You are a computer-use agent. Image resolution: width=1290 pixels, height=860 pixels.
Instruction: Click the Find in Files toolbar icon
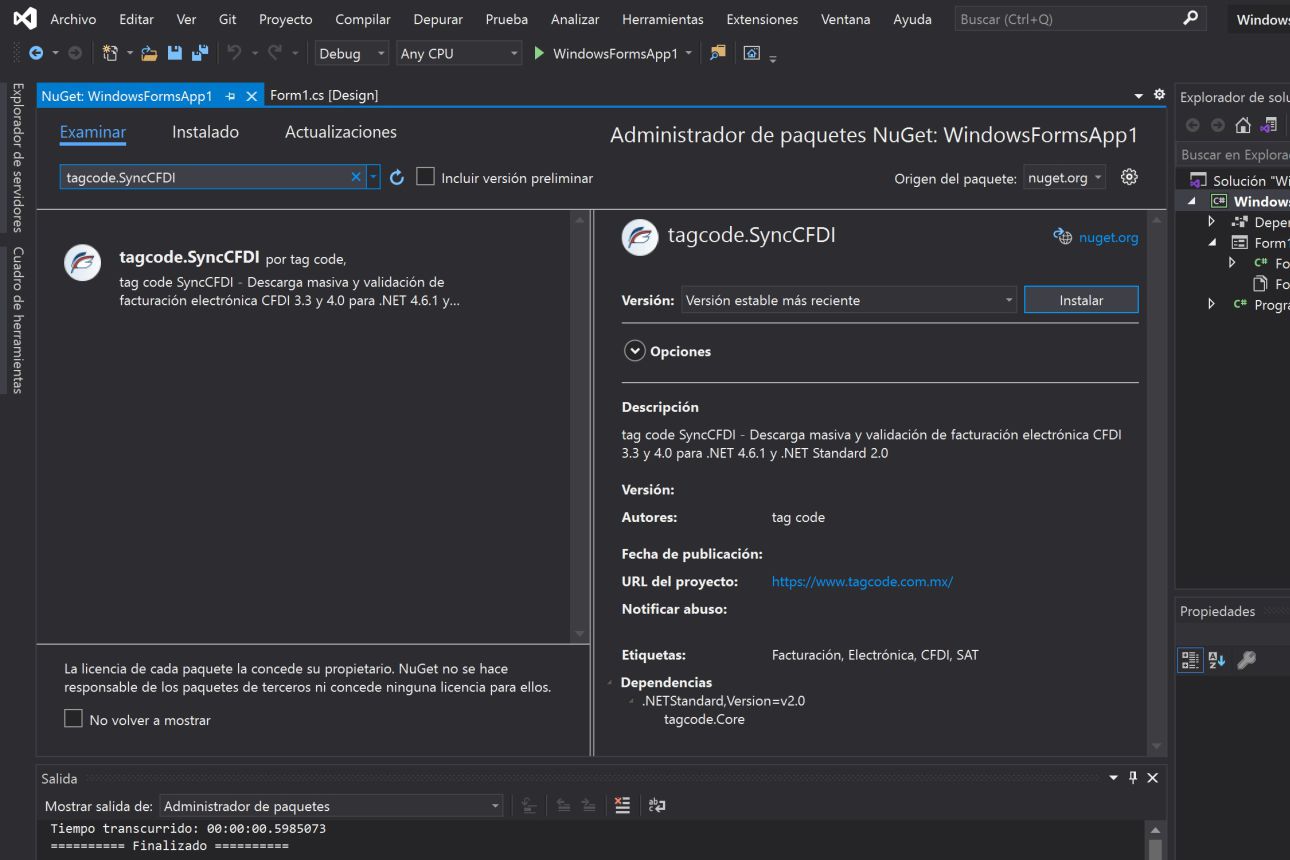tap(717, 53)
